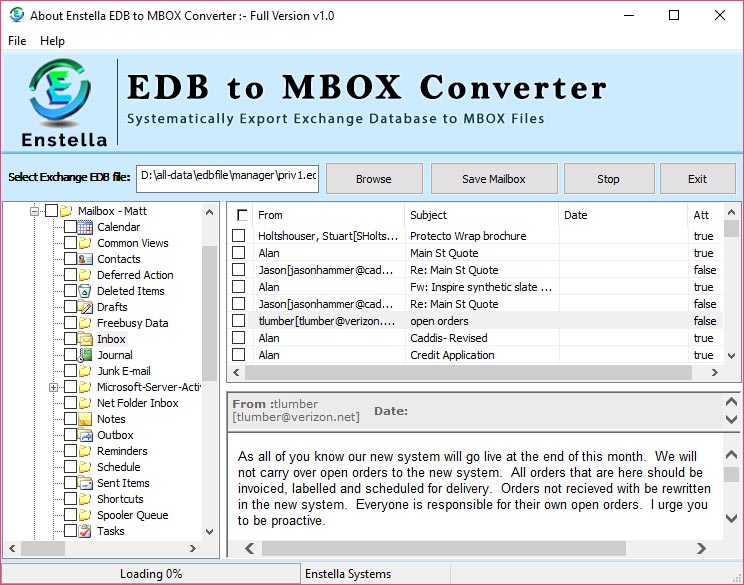Select the Deleted Items recycle icon
The image size is (744, 585).
click(86, 291)
